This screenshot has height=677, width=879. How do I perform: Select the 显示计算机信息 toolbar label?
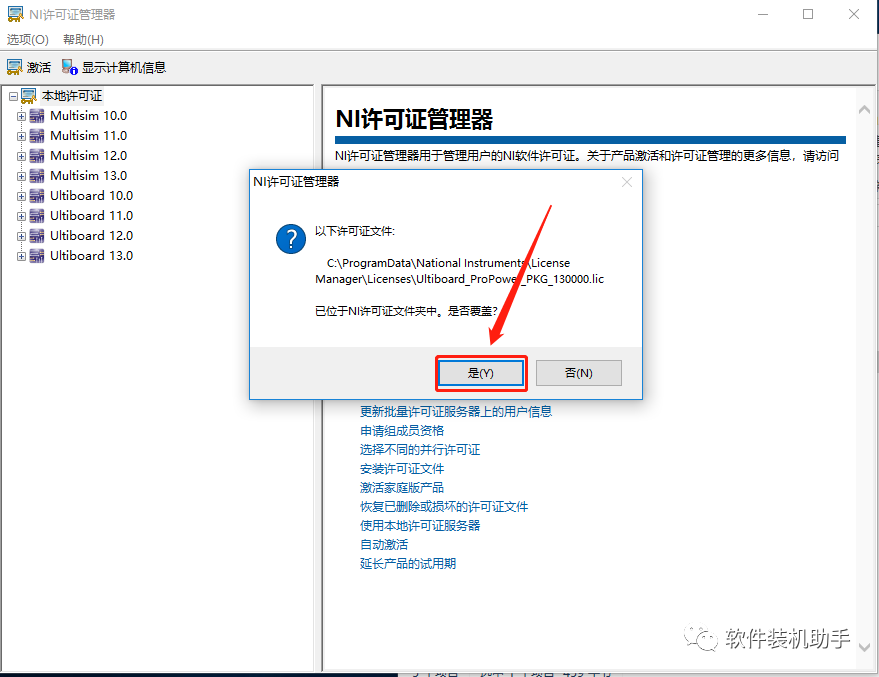pyautogui.click(x=124, y=68)
